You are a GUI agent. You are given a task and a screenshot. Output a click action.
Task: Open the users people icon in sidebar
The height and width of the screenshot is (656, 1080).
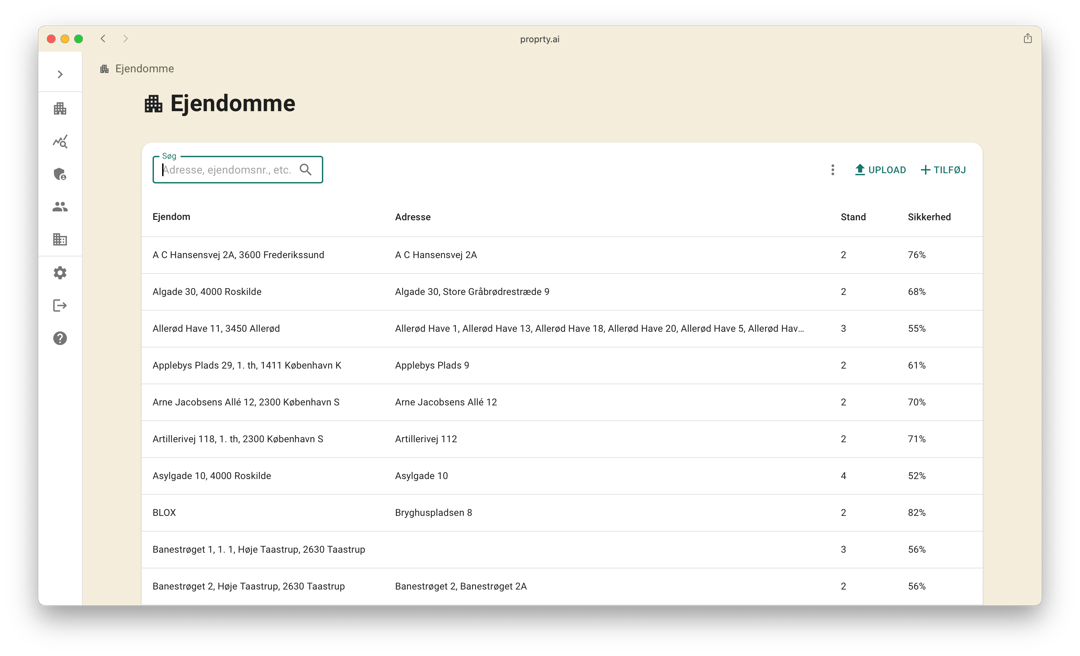pyautogui.click(x=60, y=207)
